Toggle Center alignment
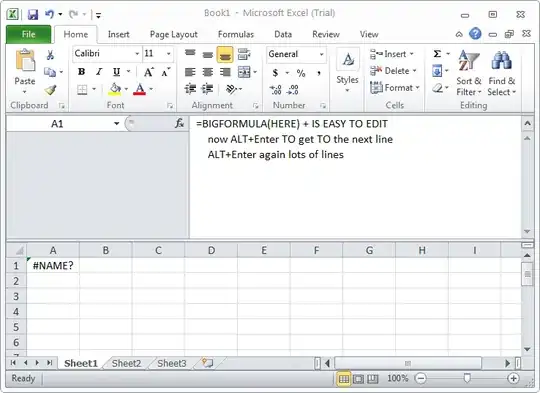540x393 pixels. (x=208, y=72)
